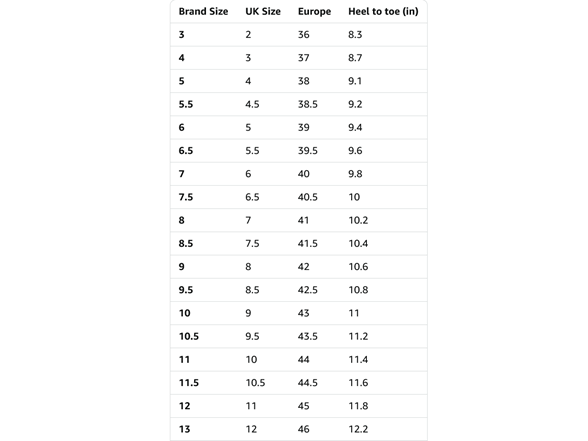Select brand size 3 row label
The image size is (588, 441).
(x=182, y=35)
